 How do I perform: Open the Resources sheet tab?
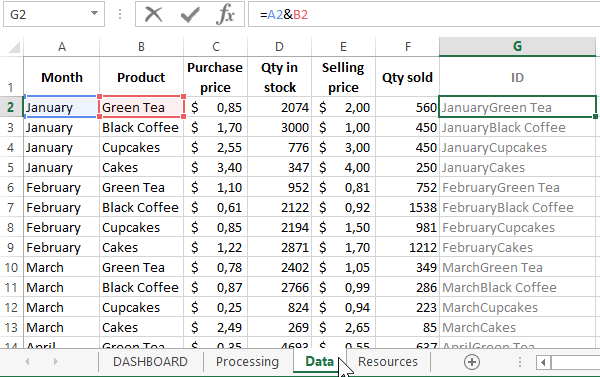[388, 362]
